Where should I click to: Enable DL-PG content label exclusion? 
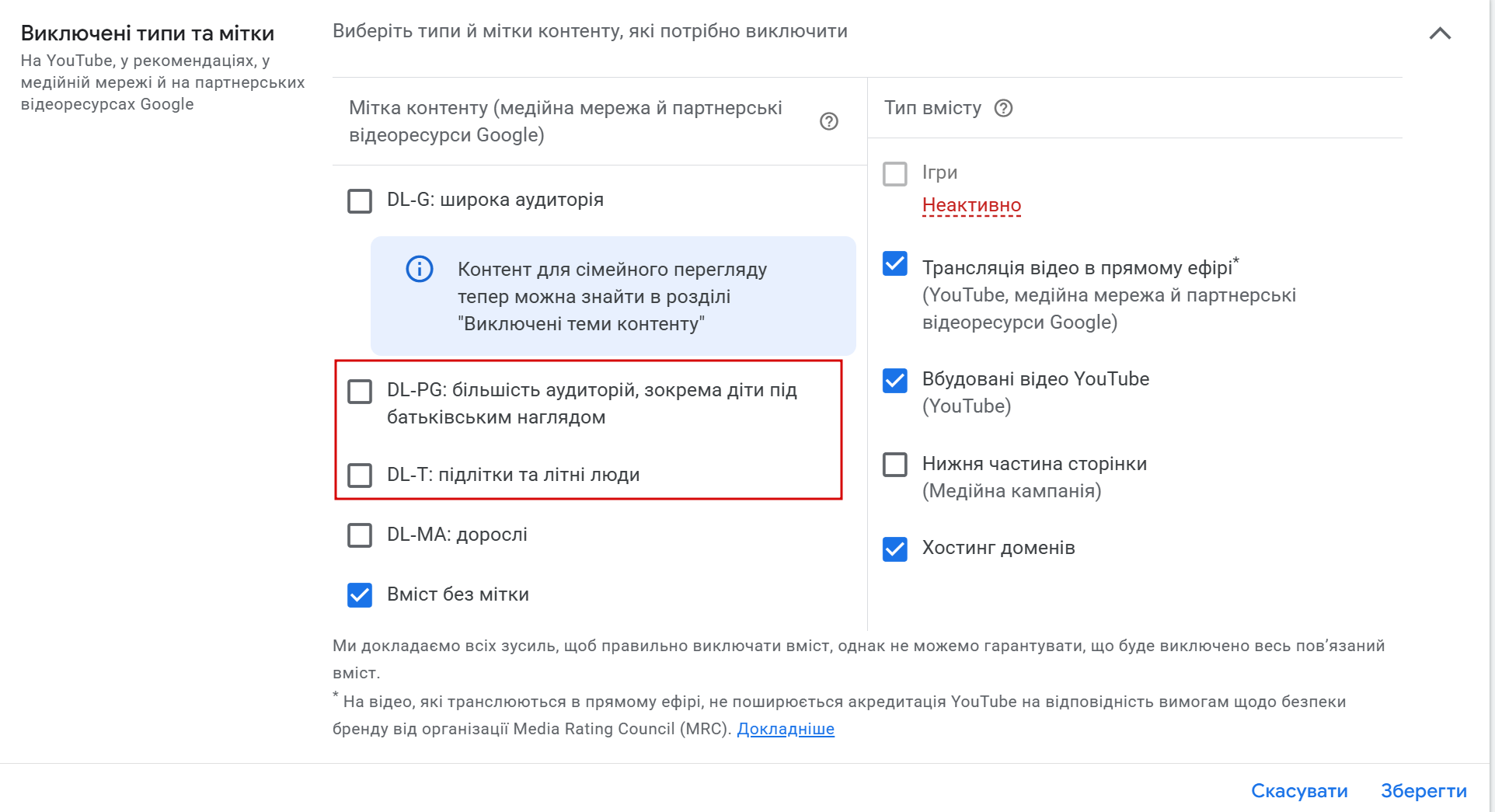point(360,391)
